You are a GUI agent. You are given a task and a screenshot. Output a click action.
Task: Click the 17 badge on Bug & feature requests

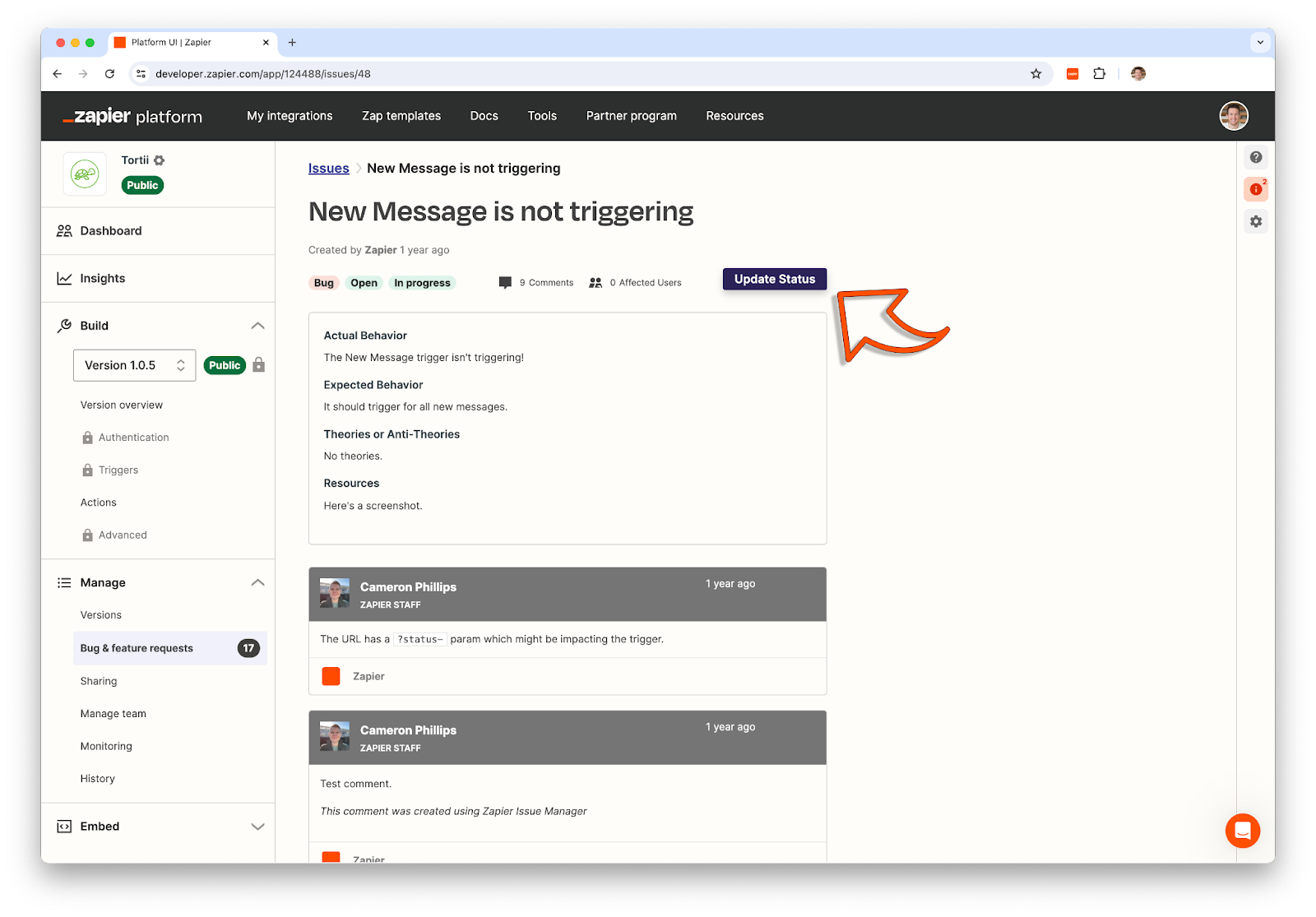pos(248,648)
